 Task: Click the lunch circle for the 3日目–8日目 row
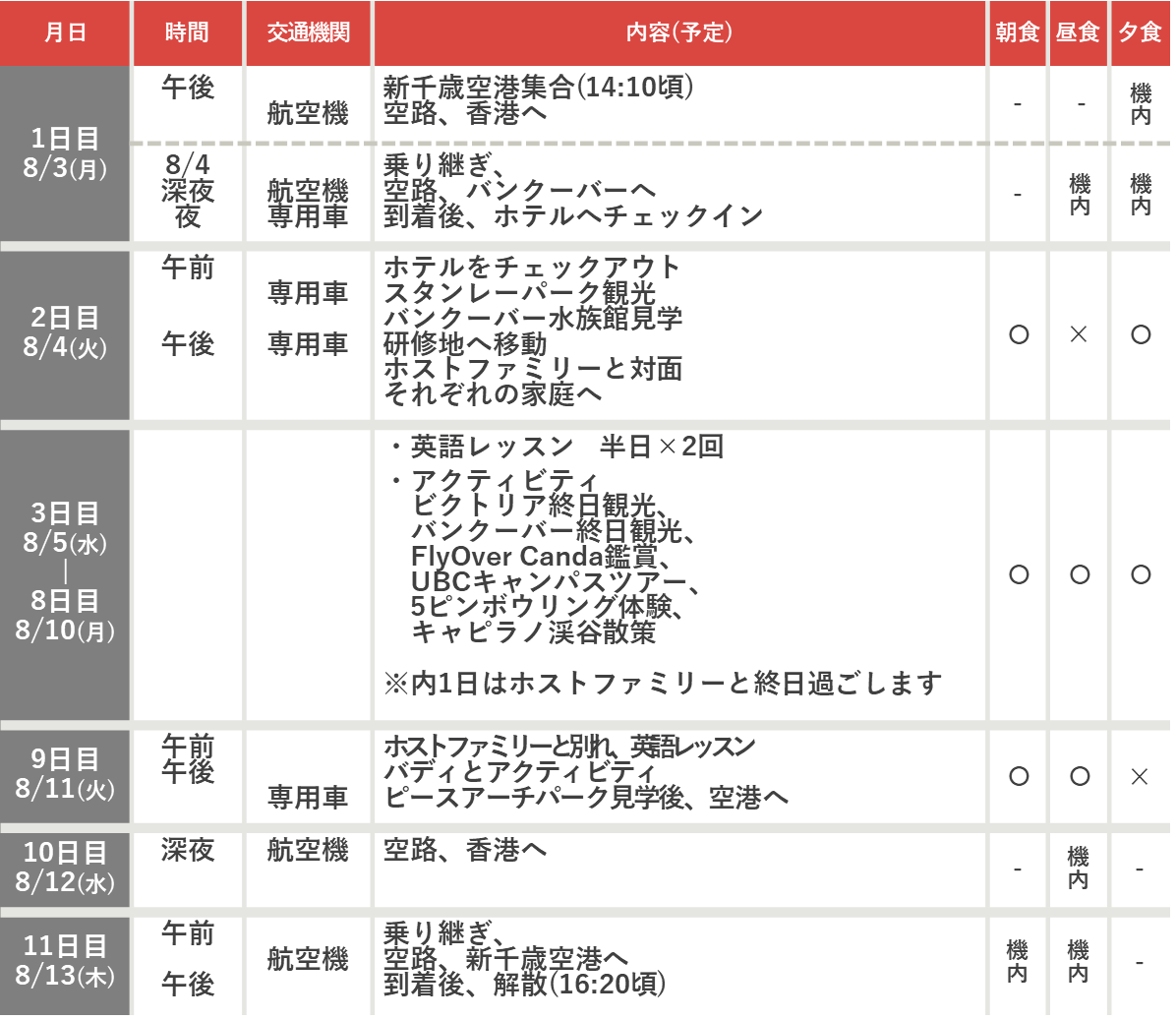coord(1080,574)
